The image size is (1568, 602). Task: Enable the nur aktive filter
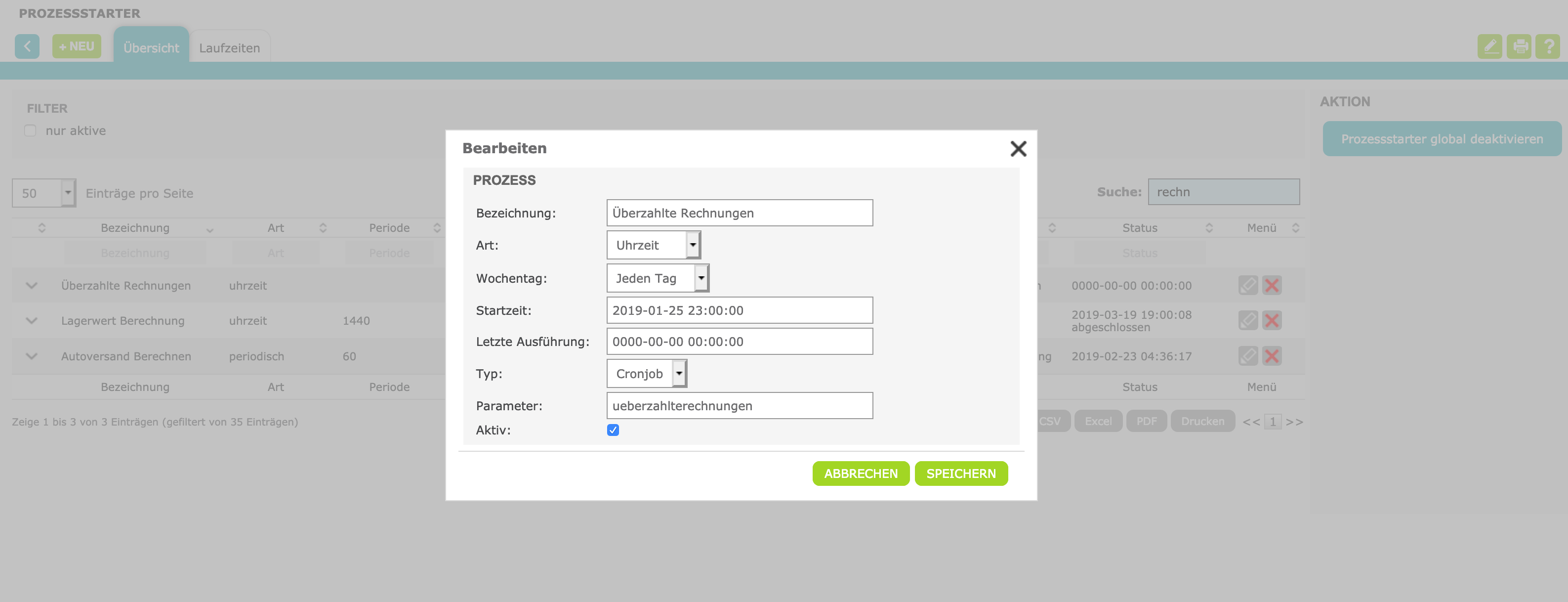click(x=31, y=131)
